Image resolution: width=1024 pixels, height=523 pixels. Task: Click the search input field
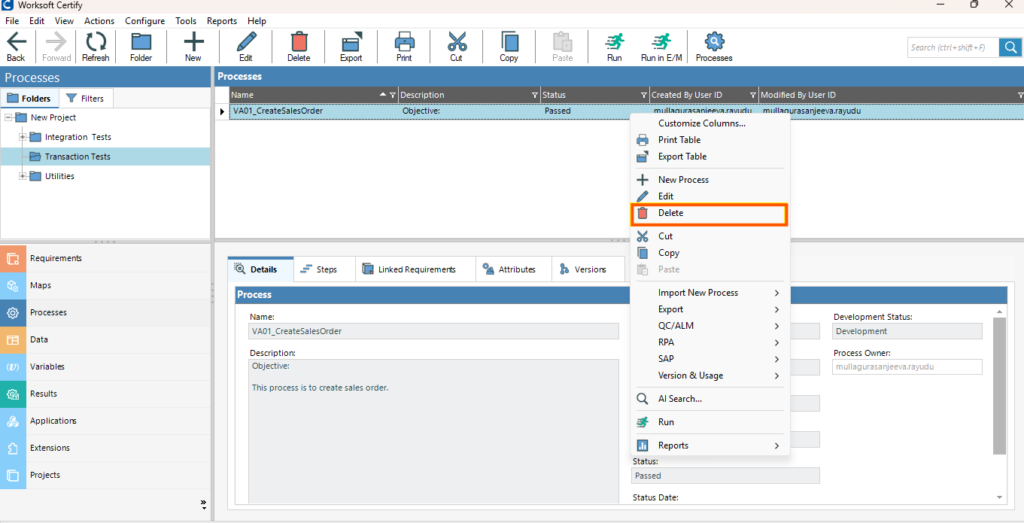[x=954, y=47]
